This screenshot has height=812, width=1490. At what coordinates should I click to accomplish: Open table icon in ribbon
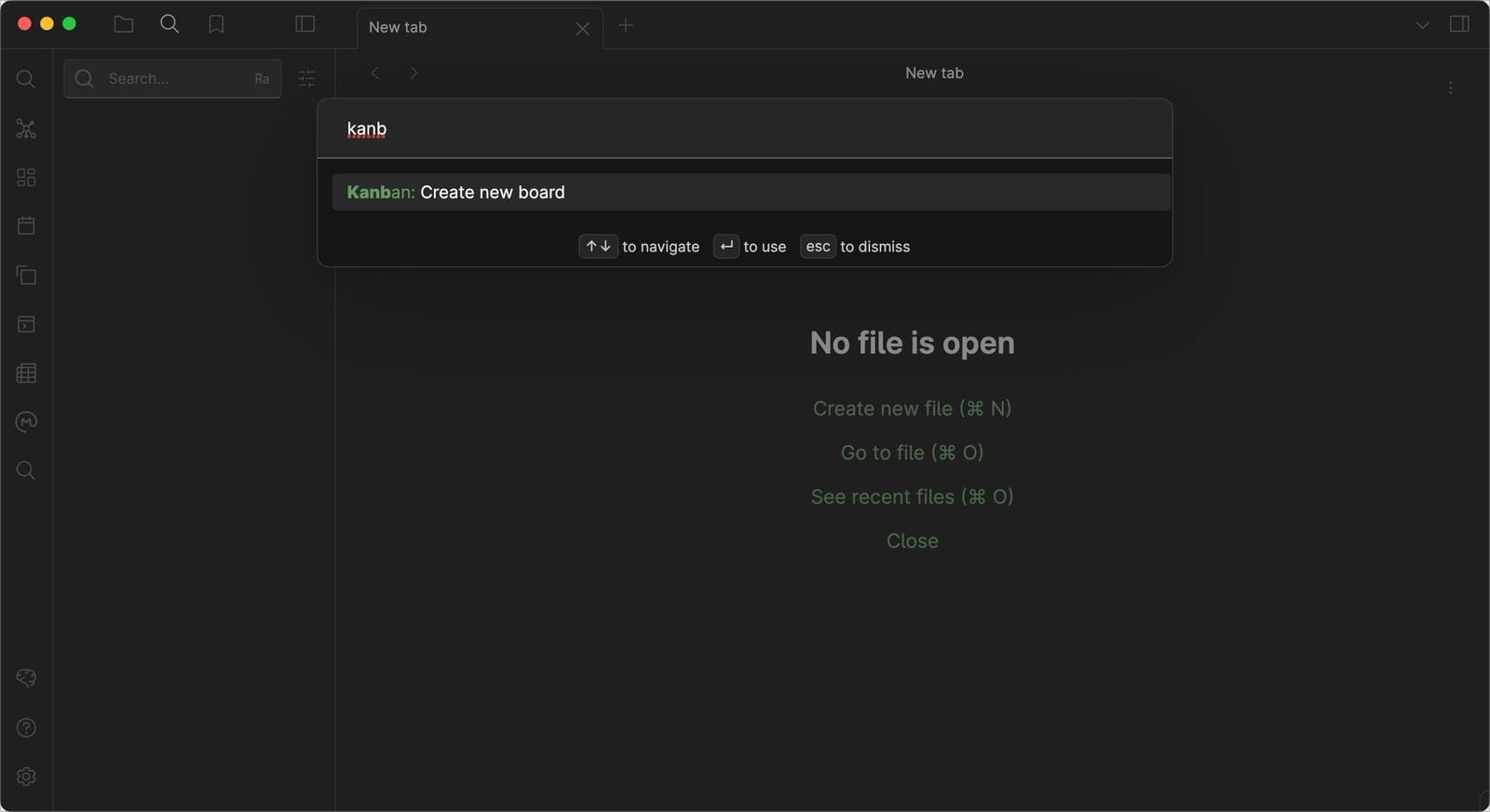pos(26,373)
